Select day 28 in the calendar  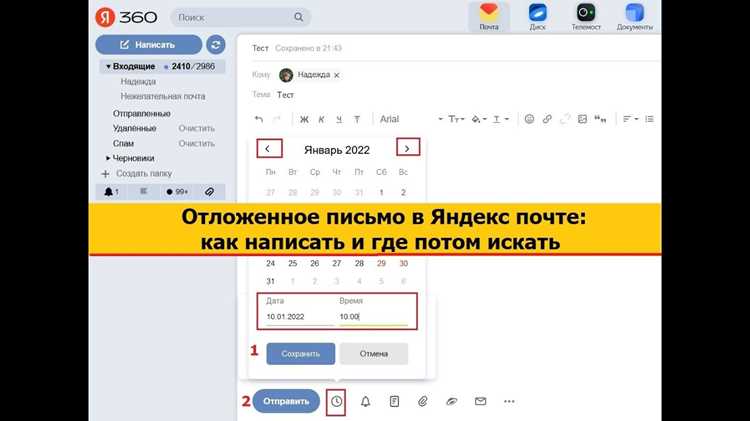tap(359, 263)
